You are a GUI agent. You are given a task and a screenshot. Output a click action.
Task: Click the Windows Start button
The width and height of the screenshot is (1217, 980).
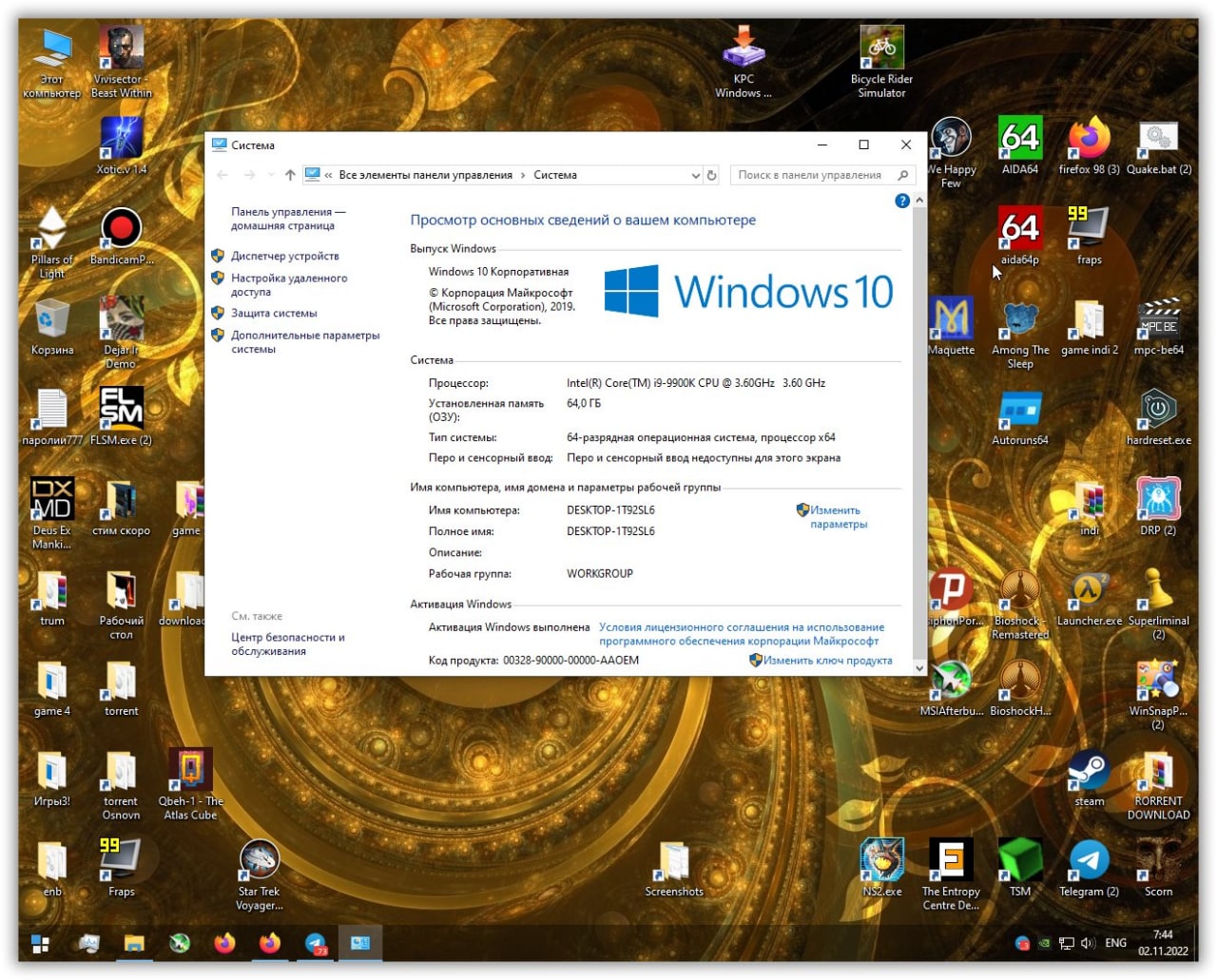click(40, 944)
